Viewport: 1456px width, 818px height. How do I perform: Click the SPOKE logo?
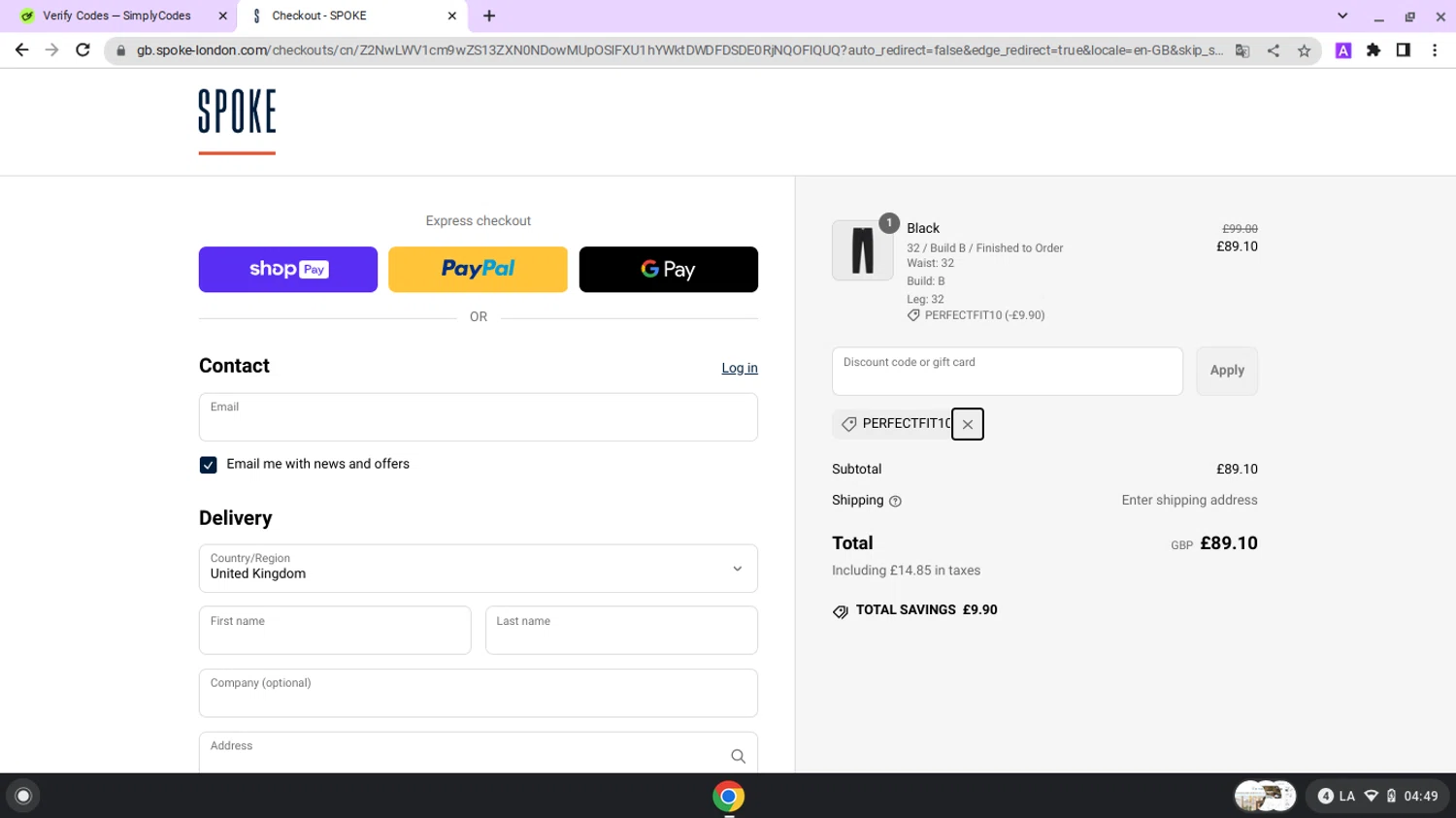(x=237, y=120)
